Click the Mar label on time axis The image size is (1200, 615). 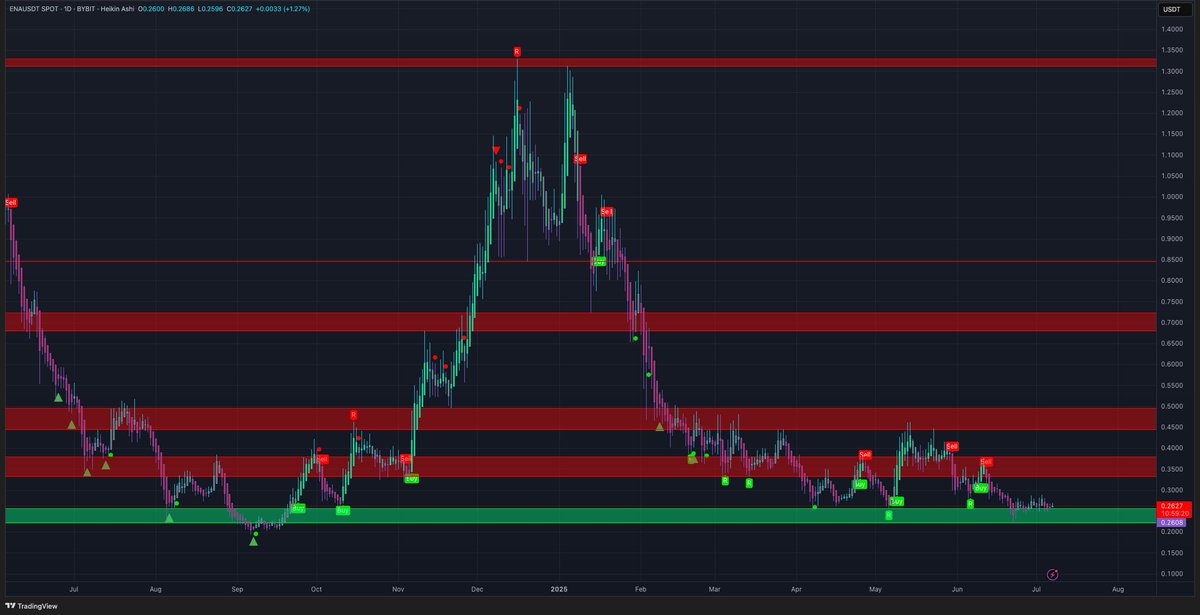pyautogui.click(x=715, y=591)
